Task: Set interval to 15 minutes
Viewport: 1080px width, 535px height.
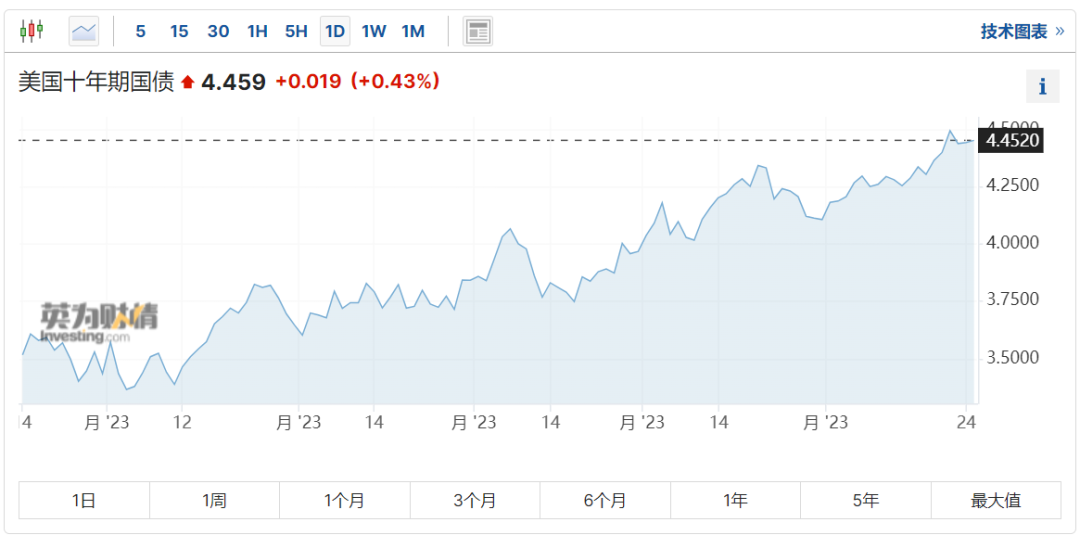Action: coord(179,31)
